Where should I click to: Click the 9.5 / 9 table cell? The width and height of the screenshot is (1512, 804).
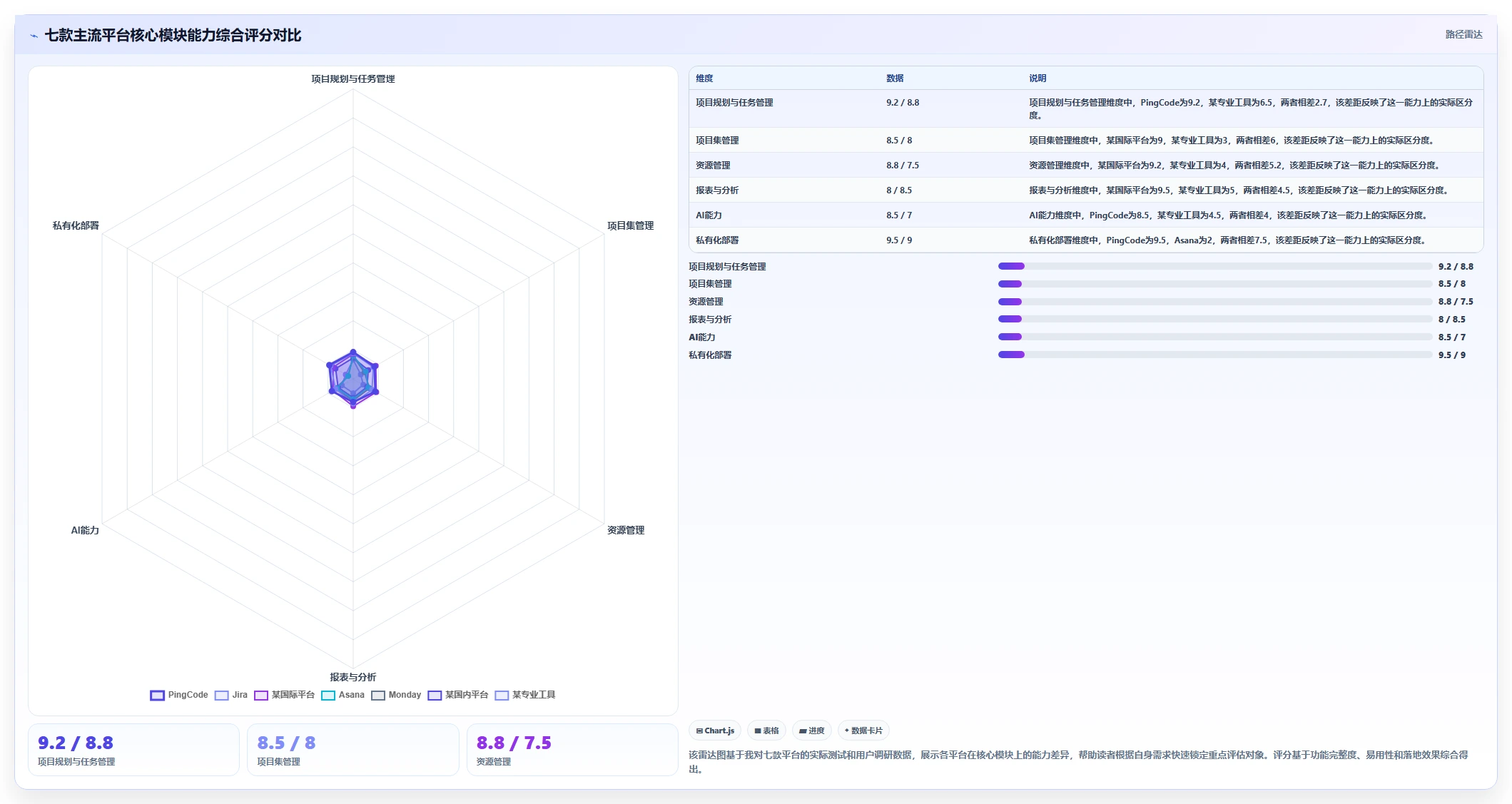coord(899,240)
